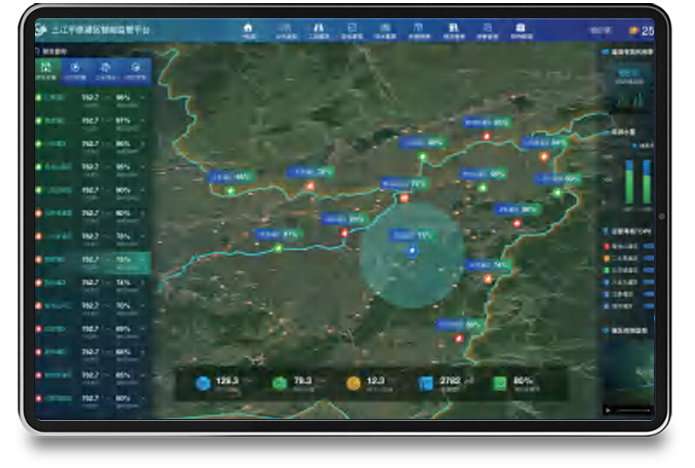
Task: Click the last icon in top navigation bar
Action: 520,29
